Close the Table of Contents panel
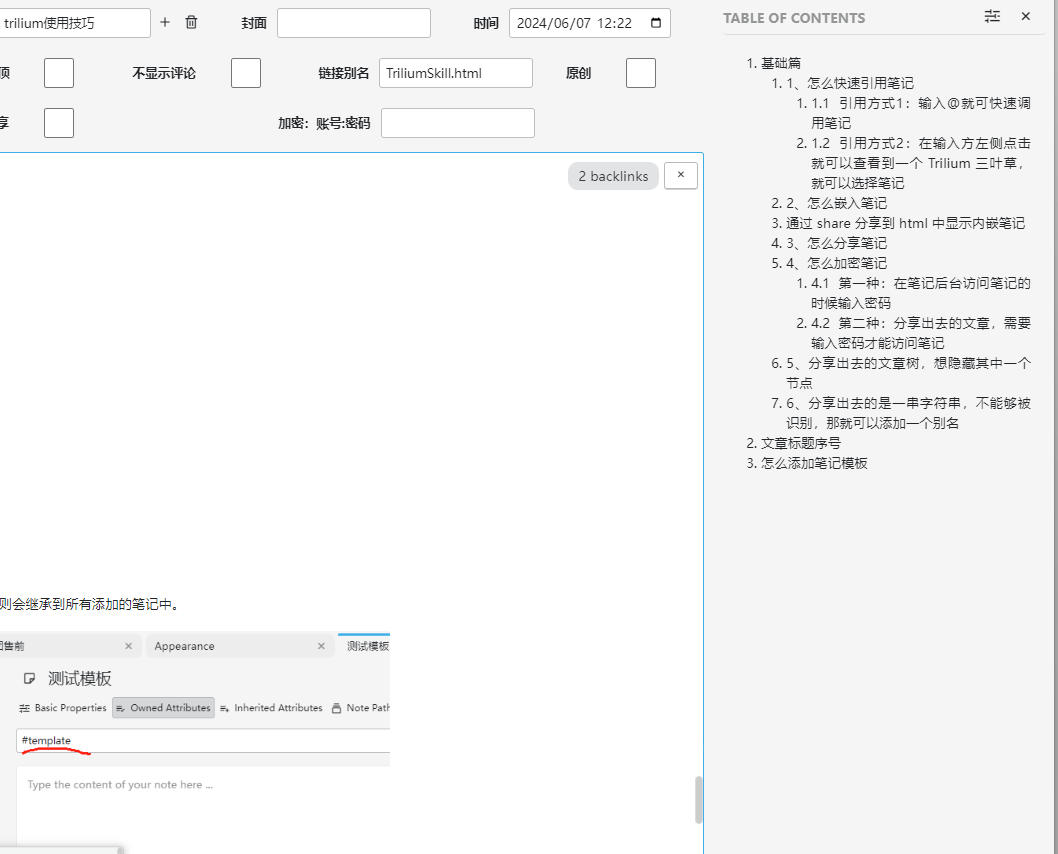Screen dimensions: 1058x854 (x=1025, y=17)
